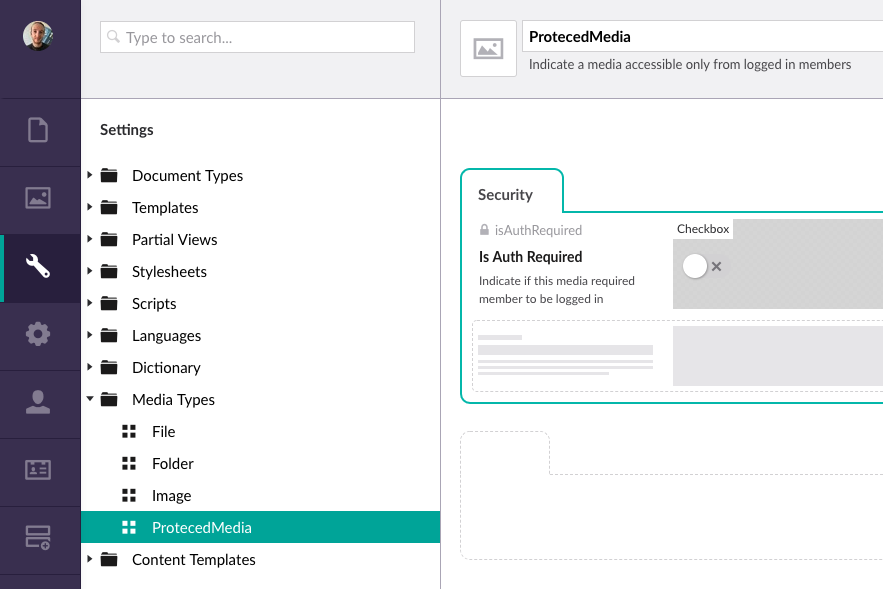The width and height of the screenshot is (883, 589).
Task: Add property placeholder under Is Auth Required
Action: point(677,356)
